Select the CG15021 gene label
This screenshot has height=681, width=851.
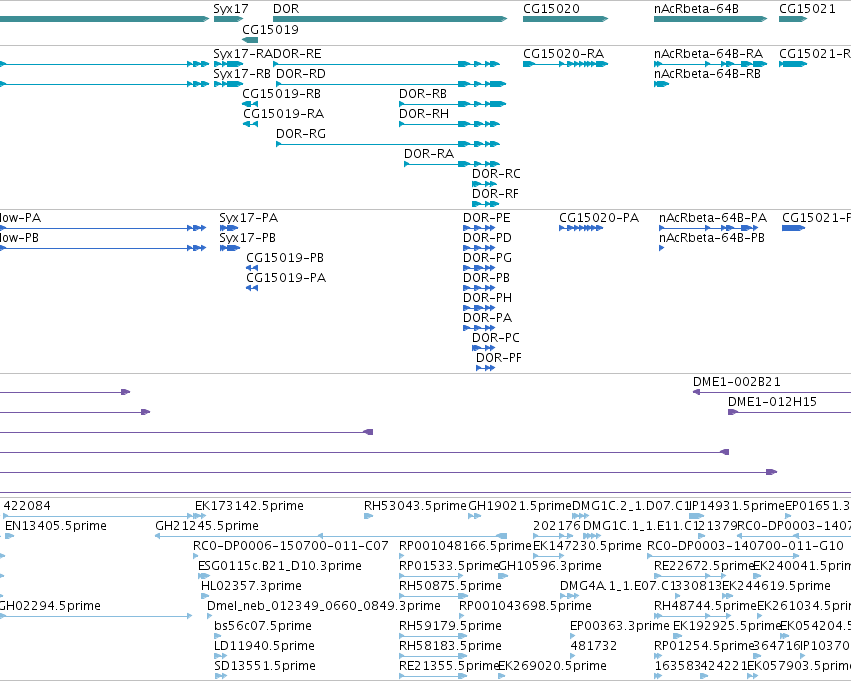coord(807,9)
